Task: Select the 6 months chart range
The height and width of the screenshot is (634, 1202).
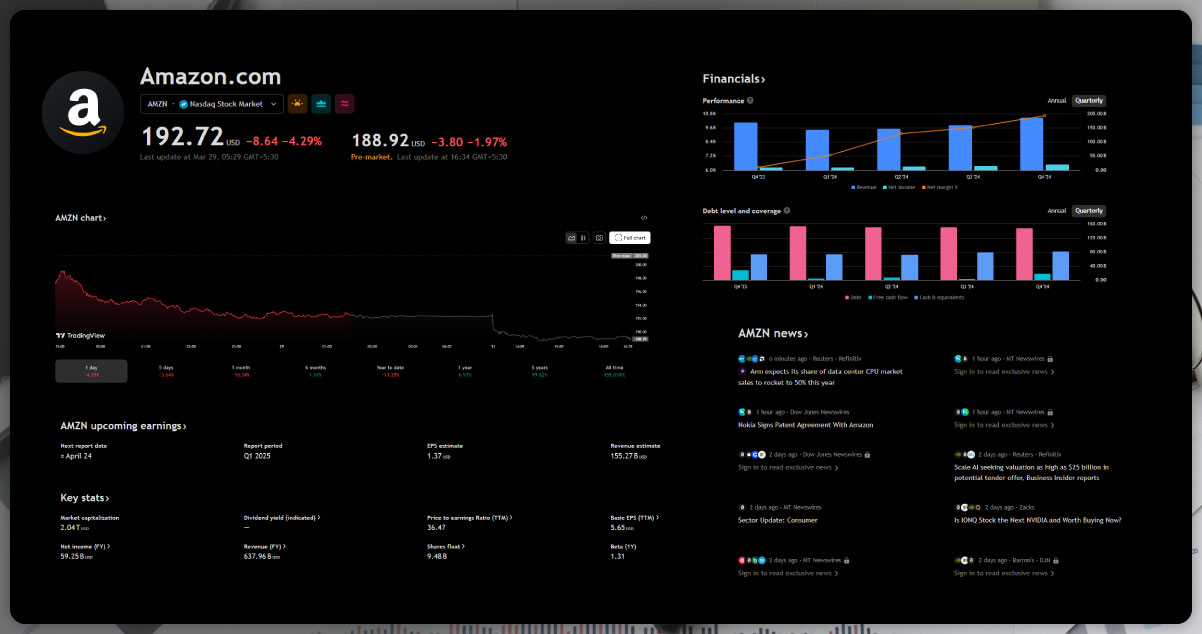Action: pos(315,371)
